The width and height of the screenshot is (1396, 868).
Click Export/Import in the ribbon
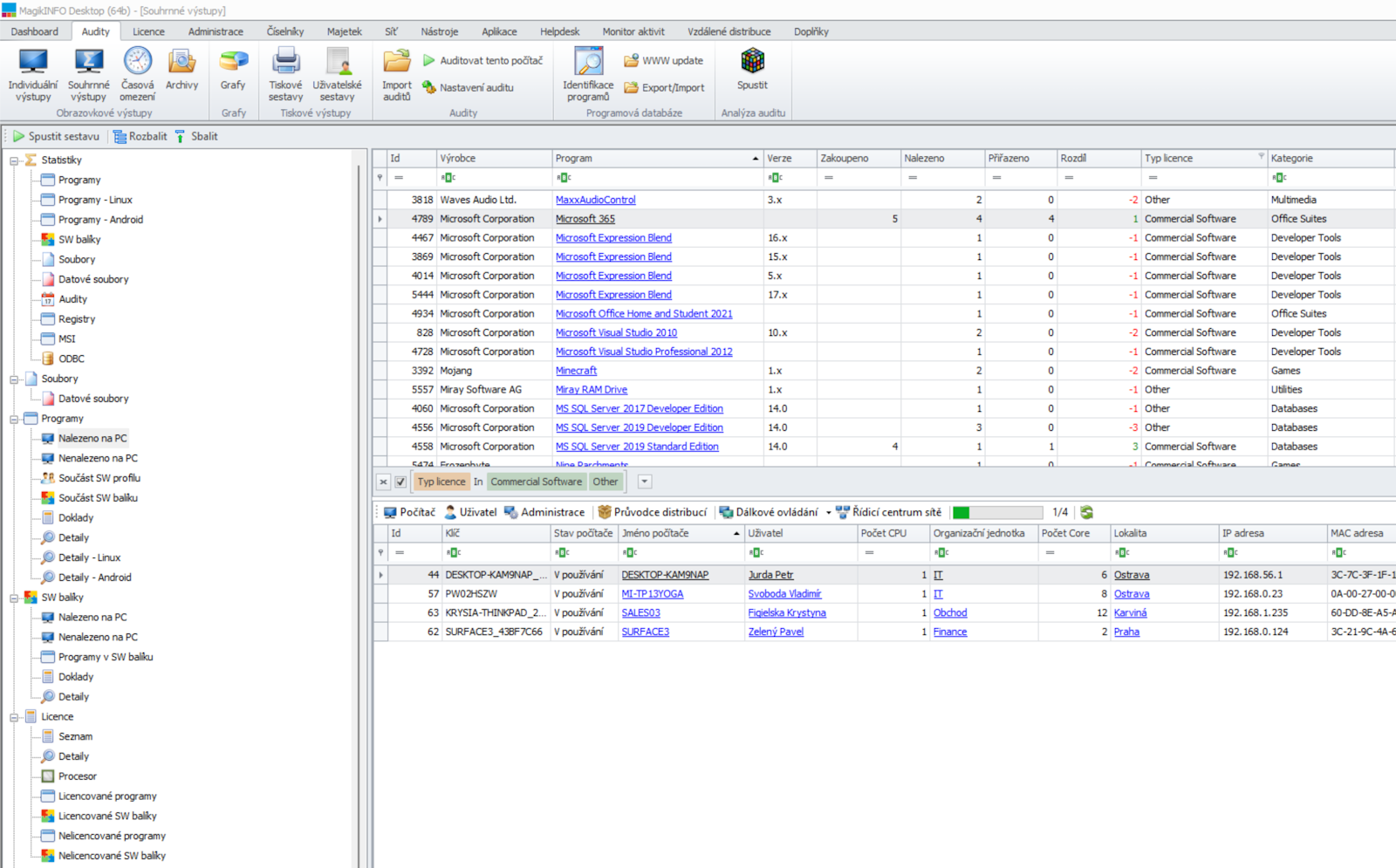[664, 87]
